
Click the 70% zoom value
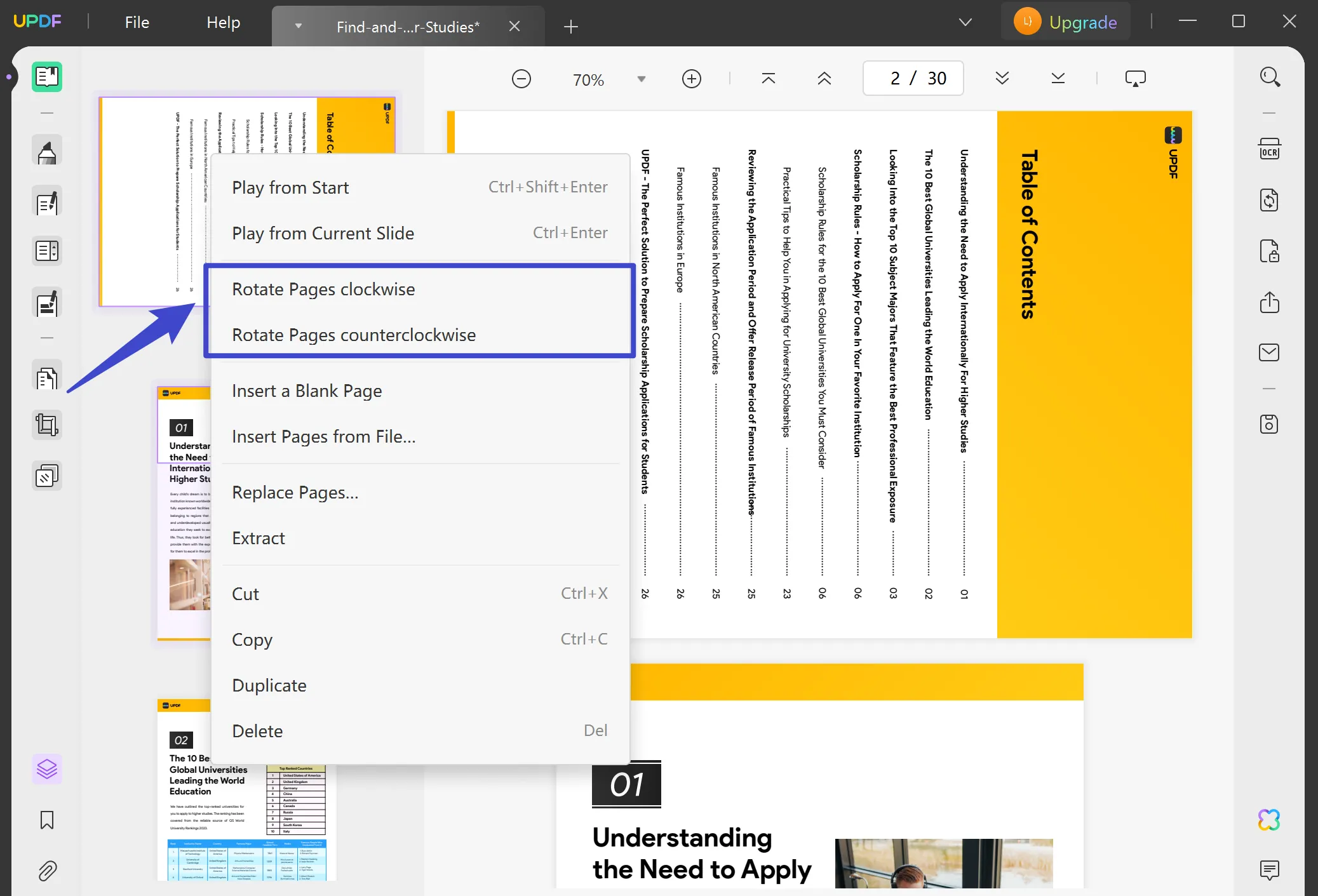tap(588, 79)
